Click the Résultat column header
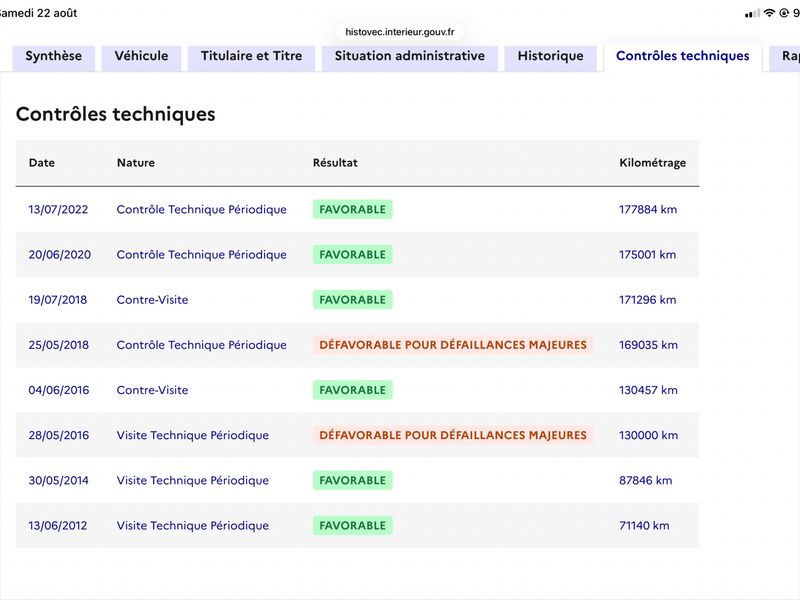800x600 pixels. pos(335,163)
